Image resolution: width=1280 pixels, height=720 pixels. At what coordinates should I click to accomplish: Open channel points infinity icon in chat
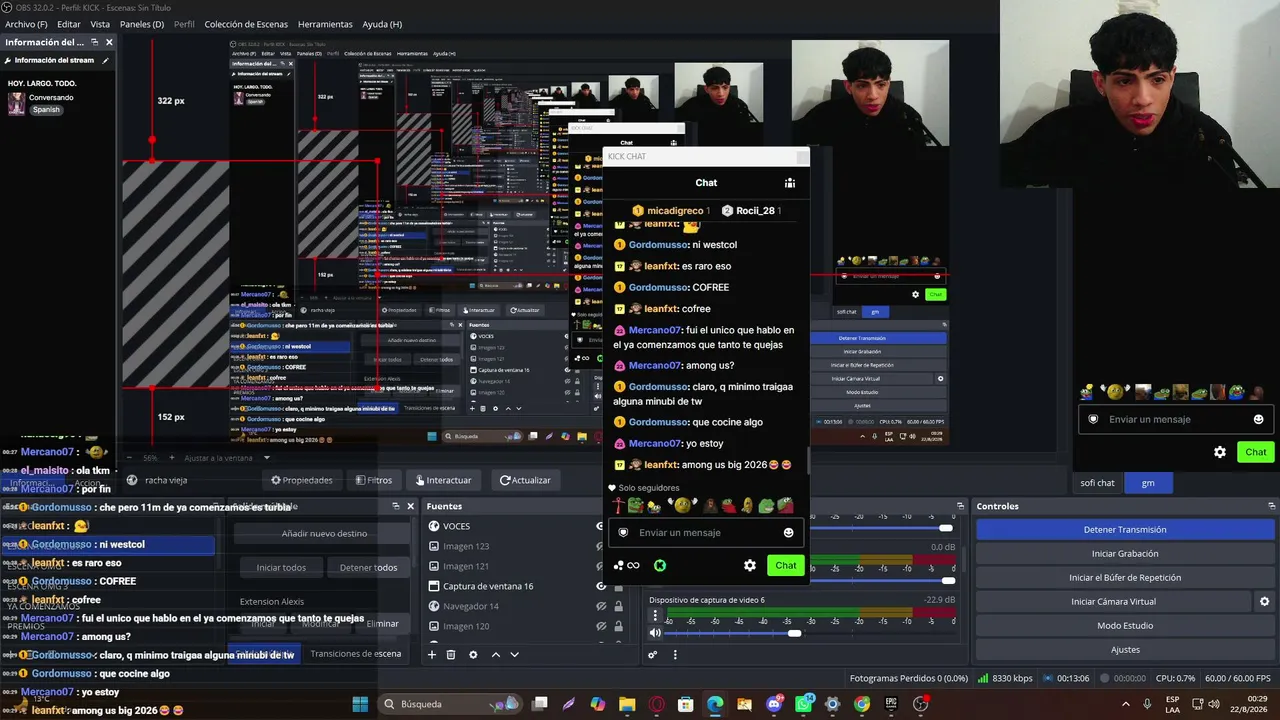pos(633,566)
